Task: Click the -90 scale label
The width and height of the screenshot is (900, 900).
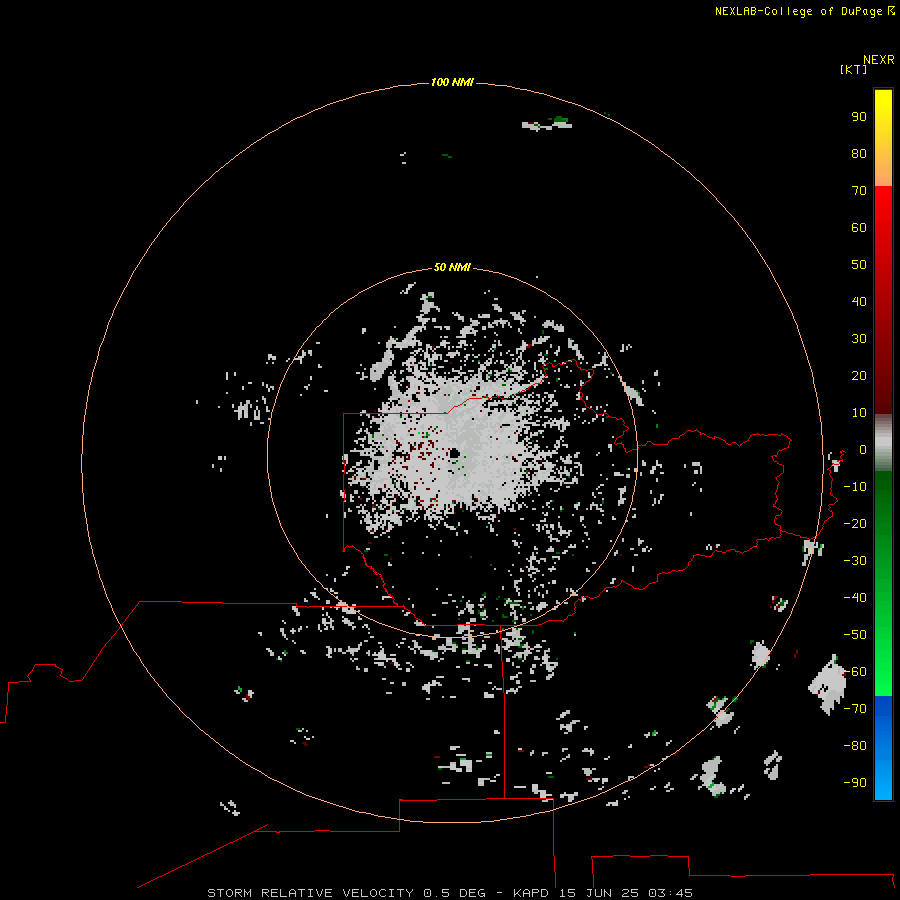Action: tap(855, 783)
